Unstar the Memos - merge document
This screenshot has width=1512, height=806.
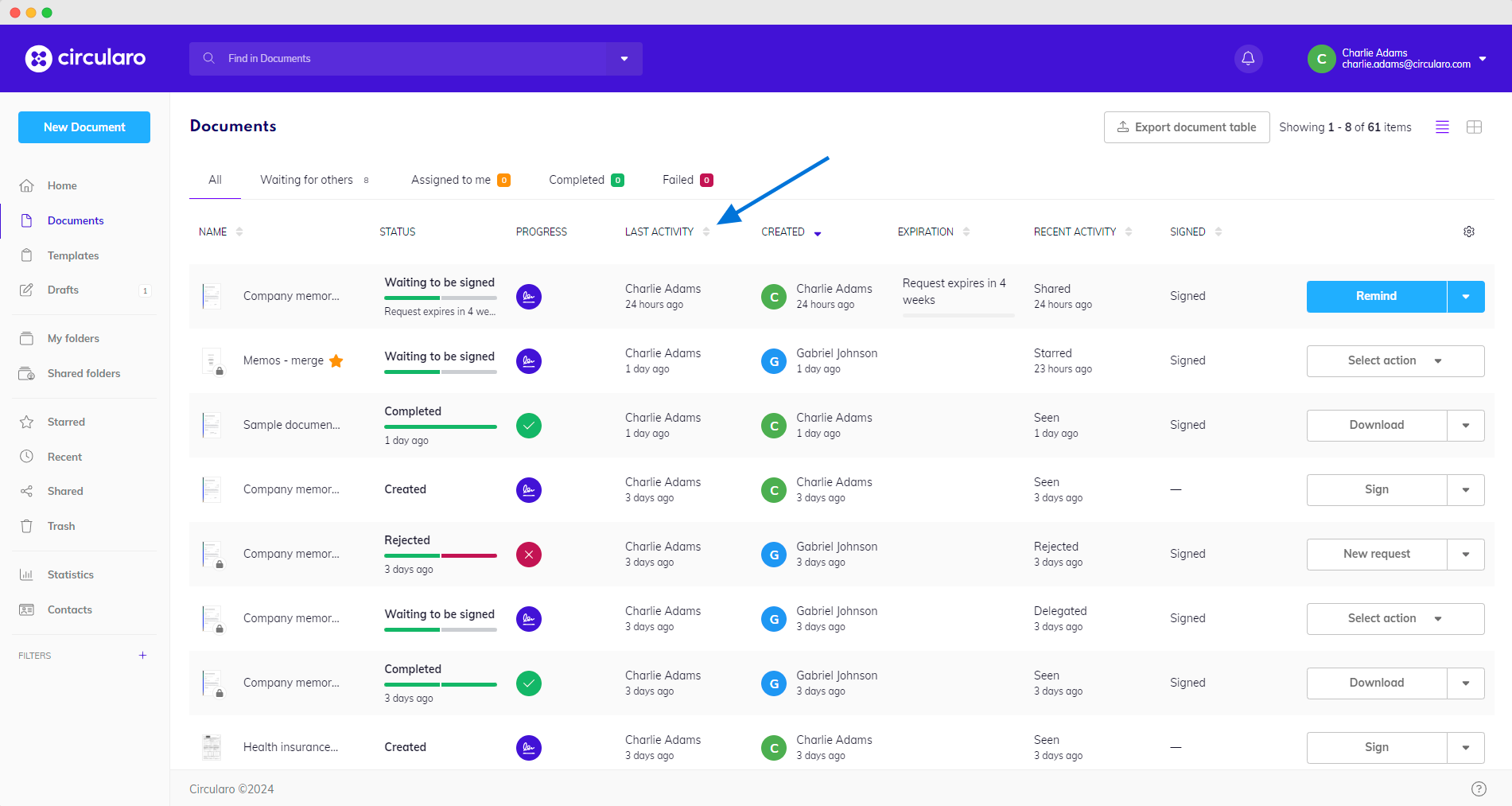click(x=336, y=361)
